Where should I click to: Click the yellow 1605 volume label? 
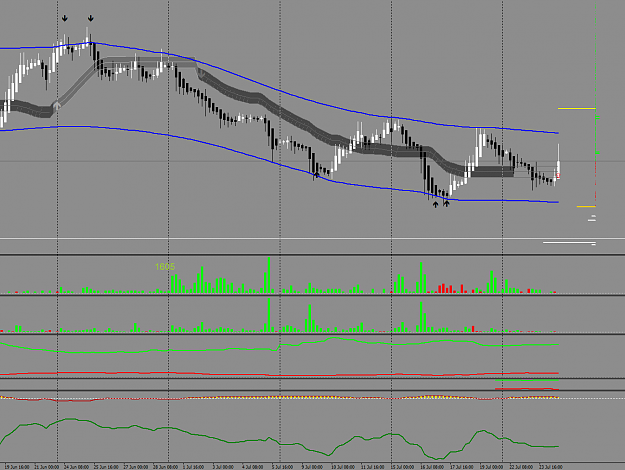click(x=165, y=267)
